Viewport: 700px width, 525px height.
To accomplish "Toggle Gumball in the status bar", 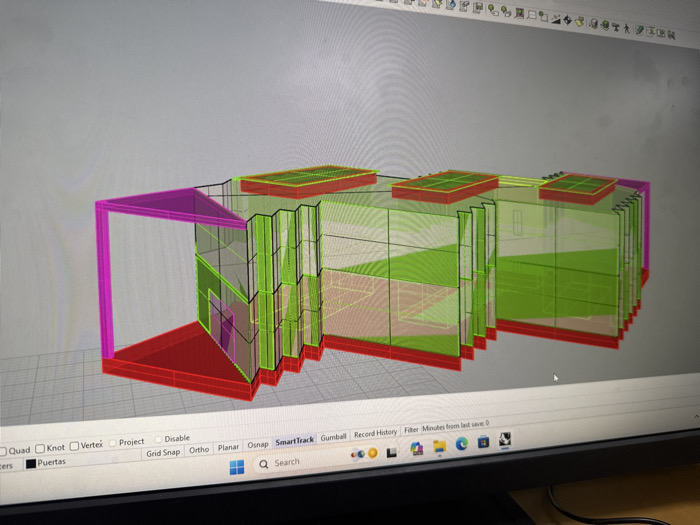I will (x=333, y=438).
